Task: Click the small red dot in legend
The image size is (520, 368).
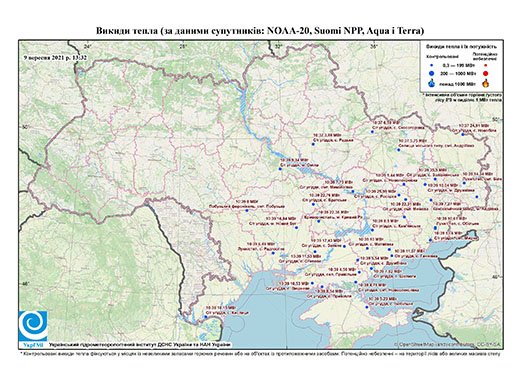Action: pos(485,65)
